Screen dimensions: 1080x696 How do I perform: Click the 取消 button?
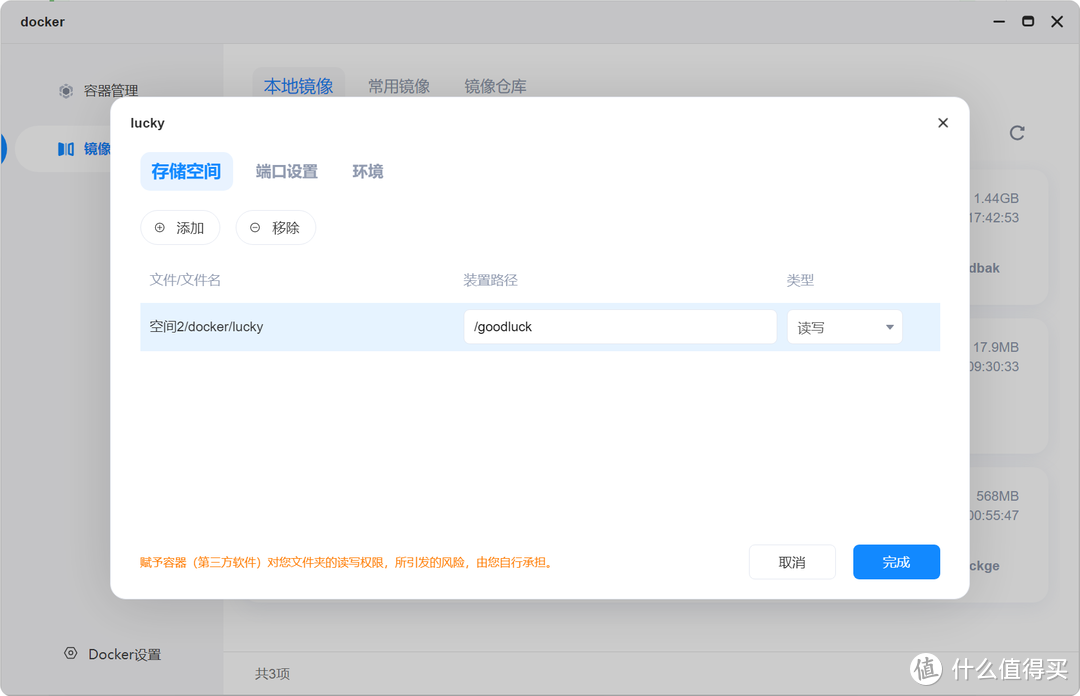pos(792,562)
